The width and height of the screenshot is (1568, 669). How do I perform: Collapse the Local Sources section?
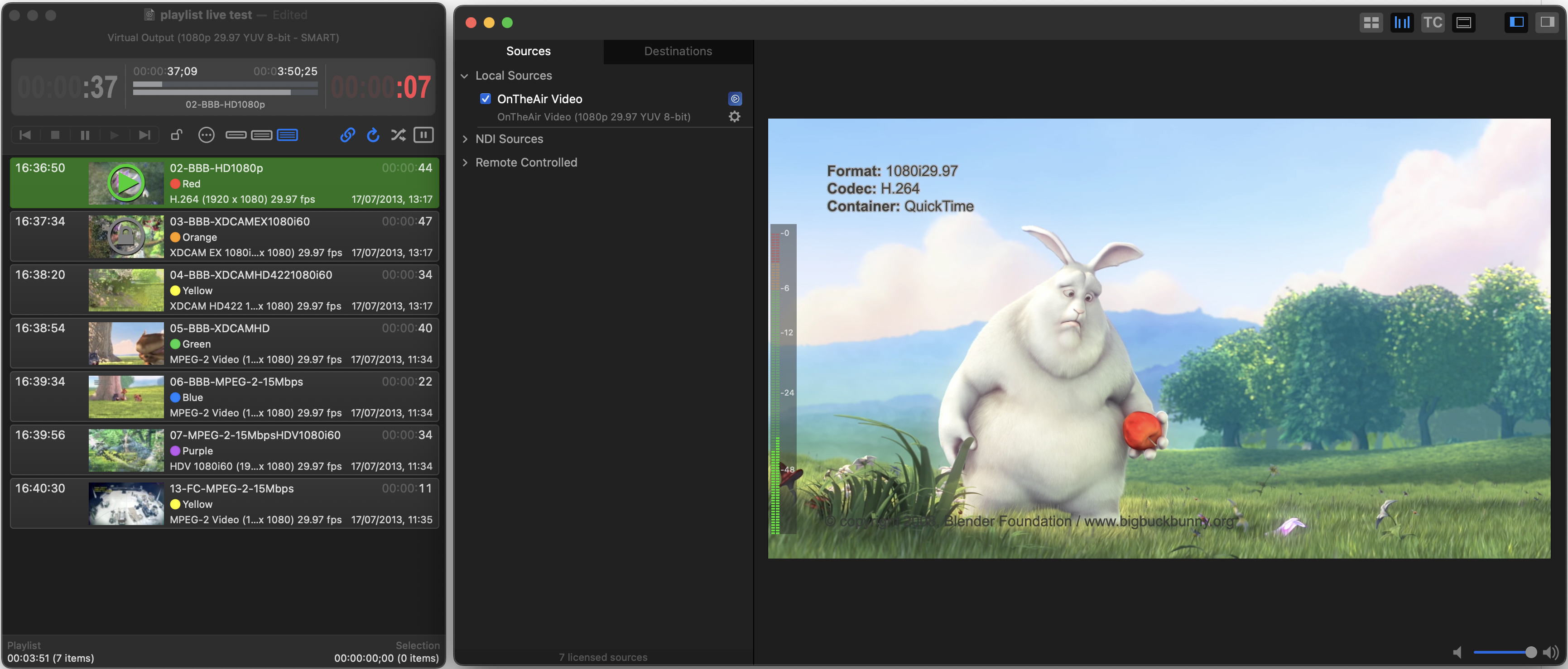(x=464, y=76)
